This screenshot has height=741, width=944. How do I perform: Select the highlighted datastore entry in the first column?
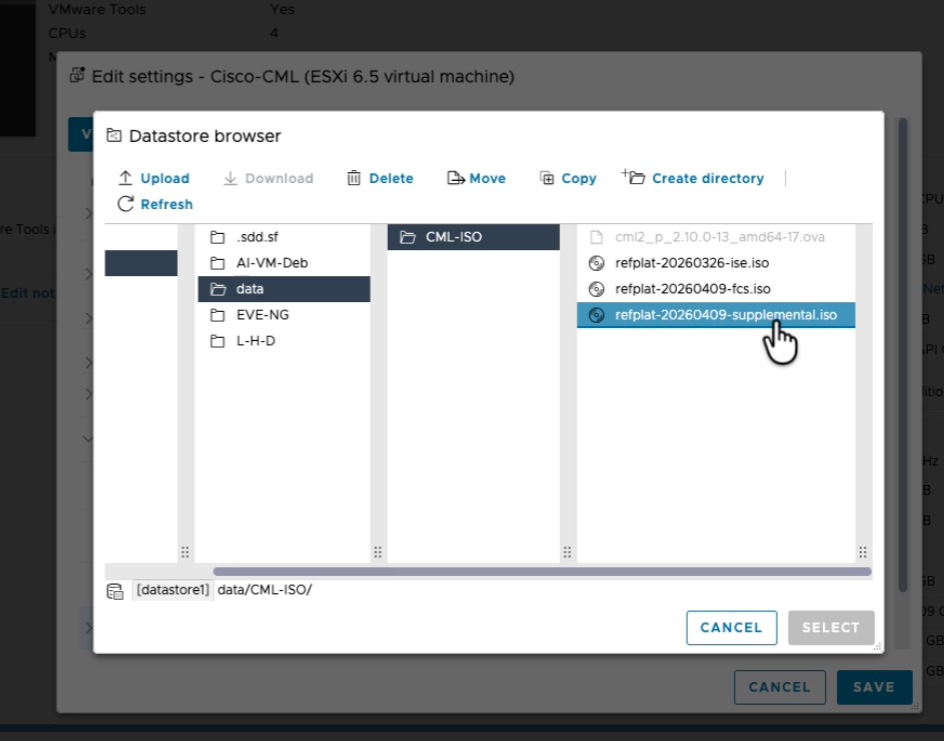pos(141,263)
